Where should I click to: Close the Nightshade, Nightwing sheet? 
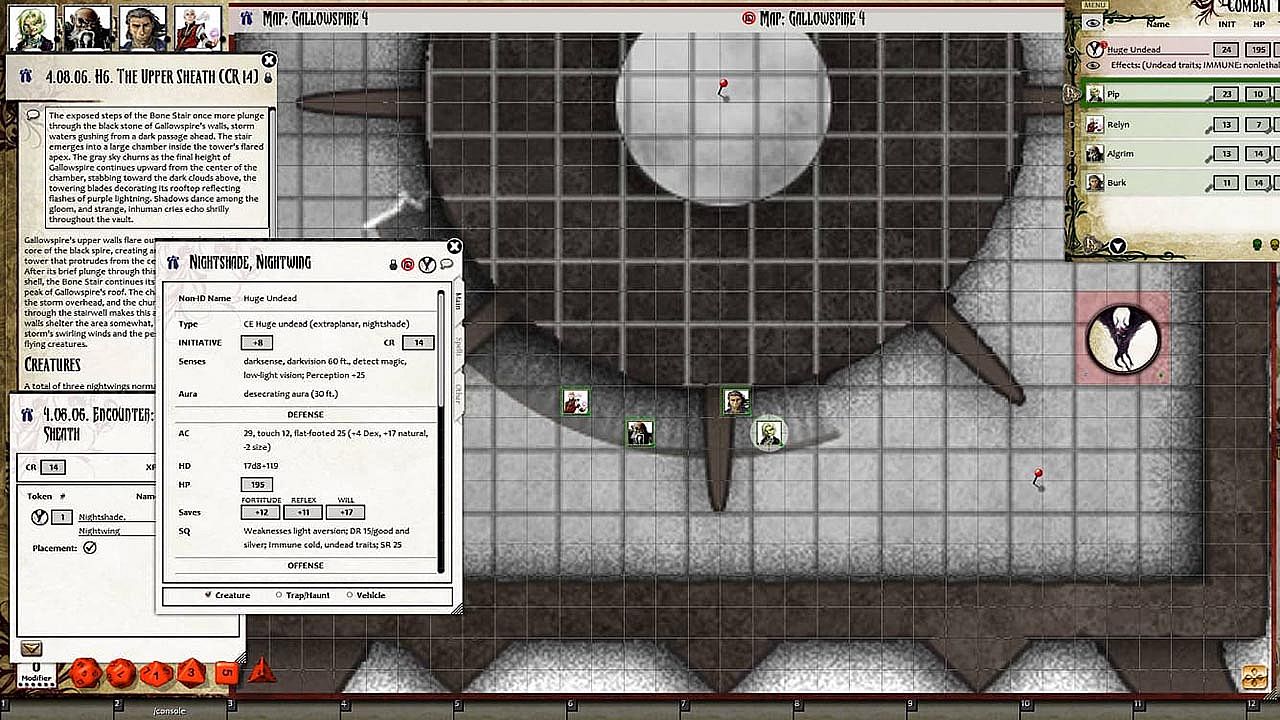[454, 246]
